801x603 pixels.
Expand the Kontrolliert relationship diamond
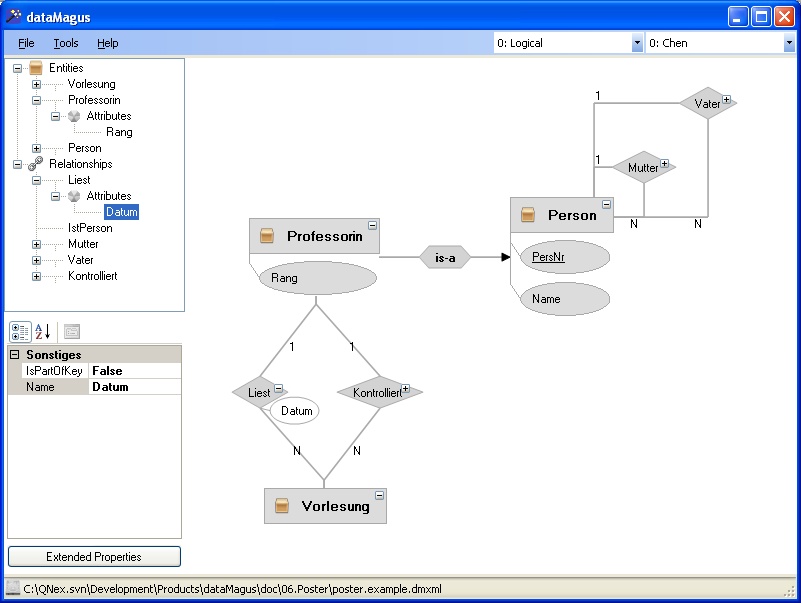click(406, 388)
